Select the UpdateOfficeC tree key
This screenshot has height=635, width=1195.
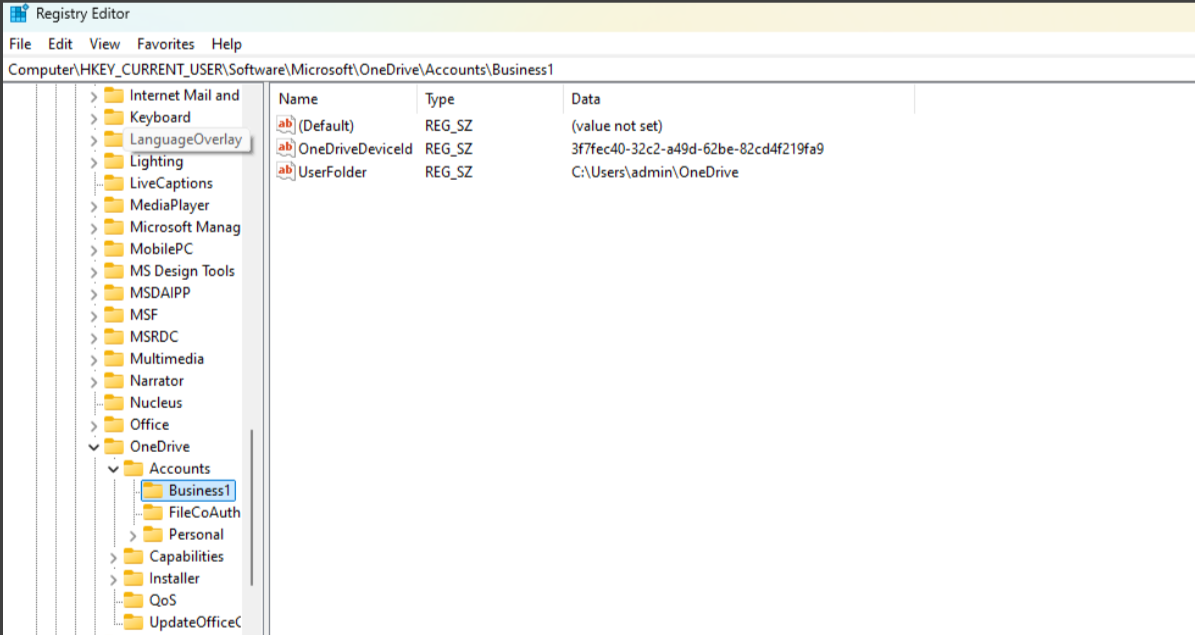pos(194,623)
